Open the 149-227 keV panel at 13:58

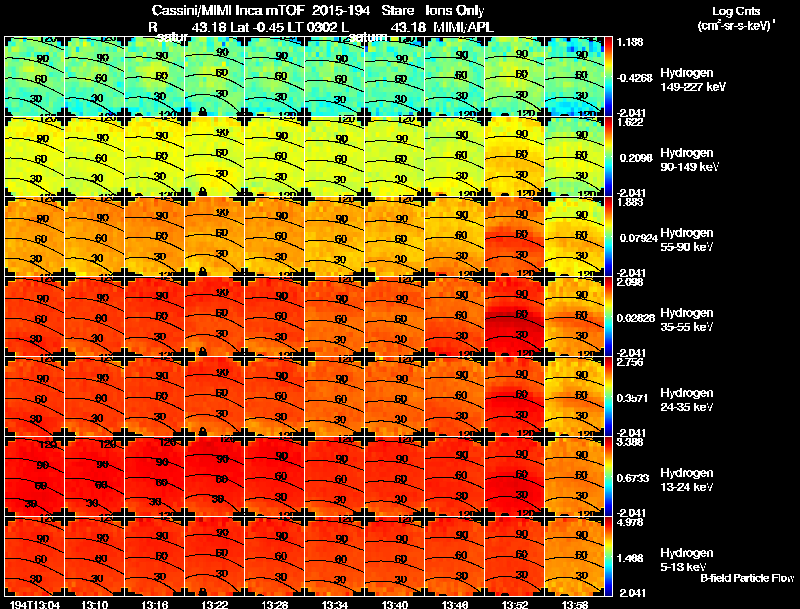tap(574, 77)
